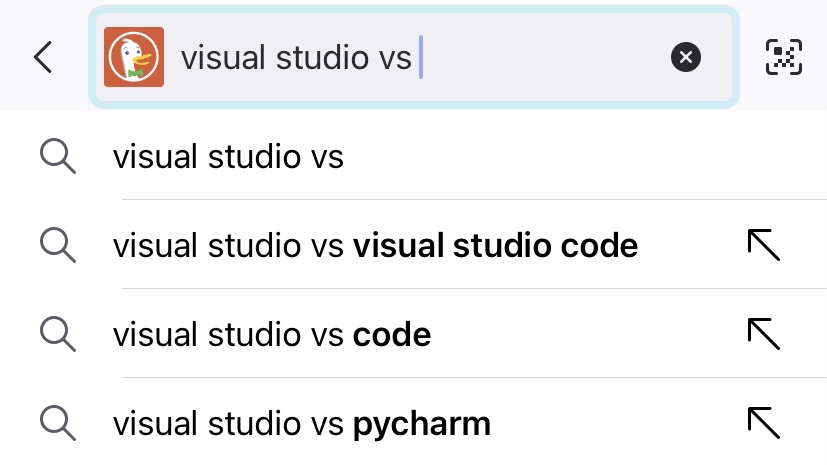827x465 pixels.
Task: Click magnifier icon beside plain 'visual studio vs'
Action: pyautogui.click(x=58, y=156)
